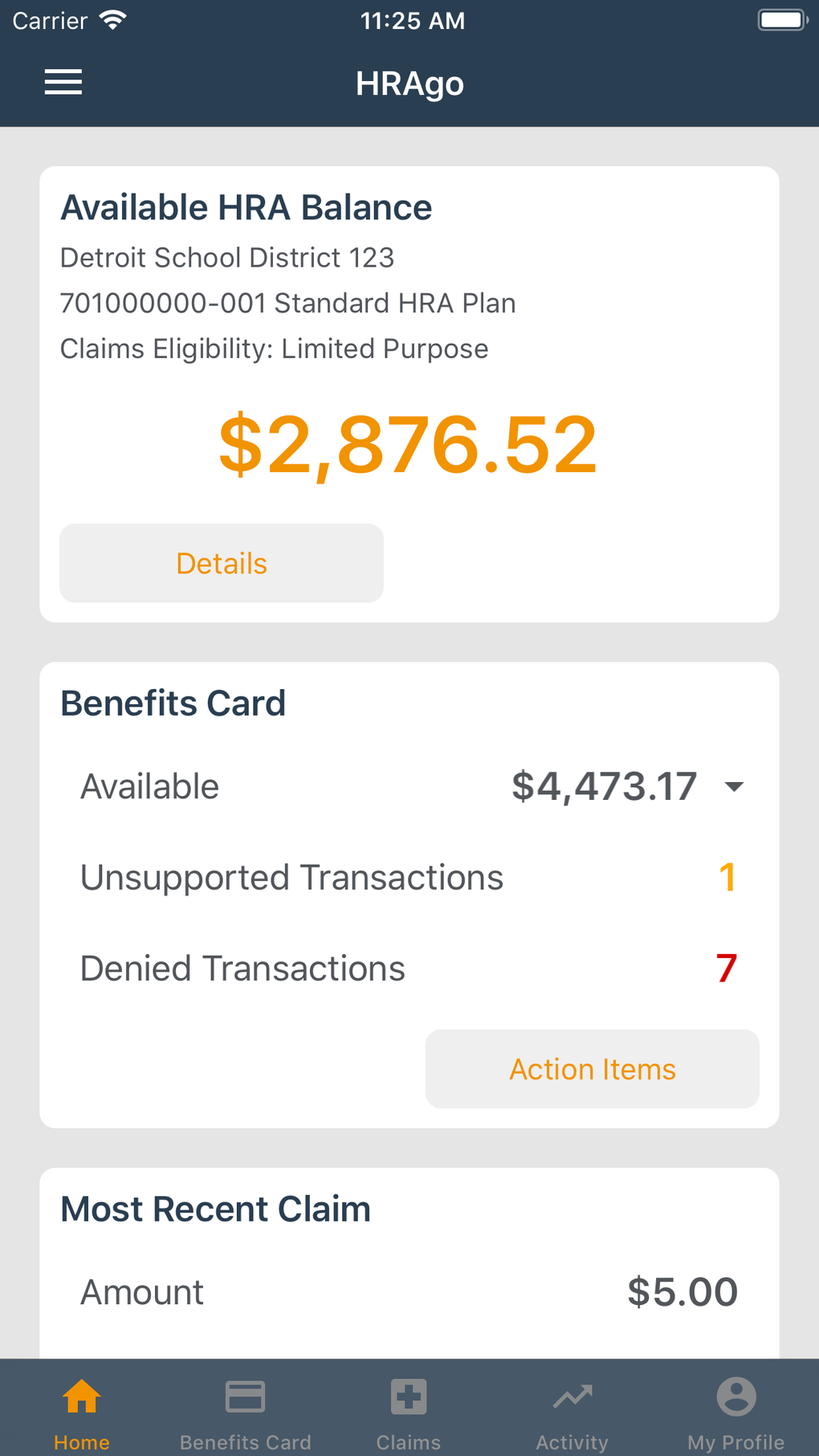
Task: Tap the My Profile person icon
Action: coord(735,1397)
